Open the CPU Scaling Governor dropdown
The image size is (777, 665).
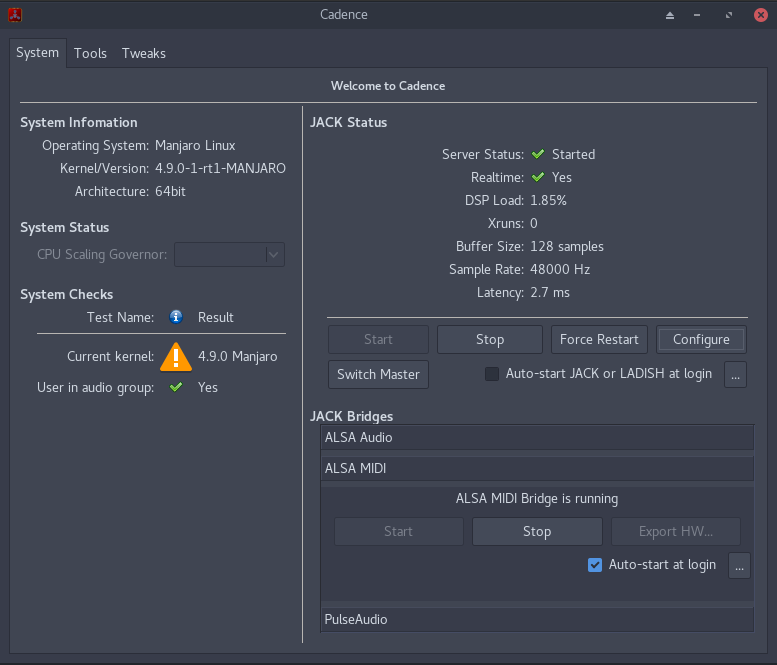(x=229, y=255)
